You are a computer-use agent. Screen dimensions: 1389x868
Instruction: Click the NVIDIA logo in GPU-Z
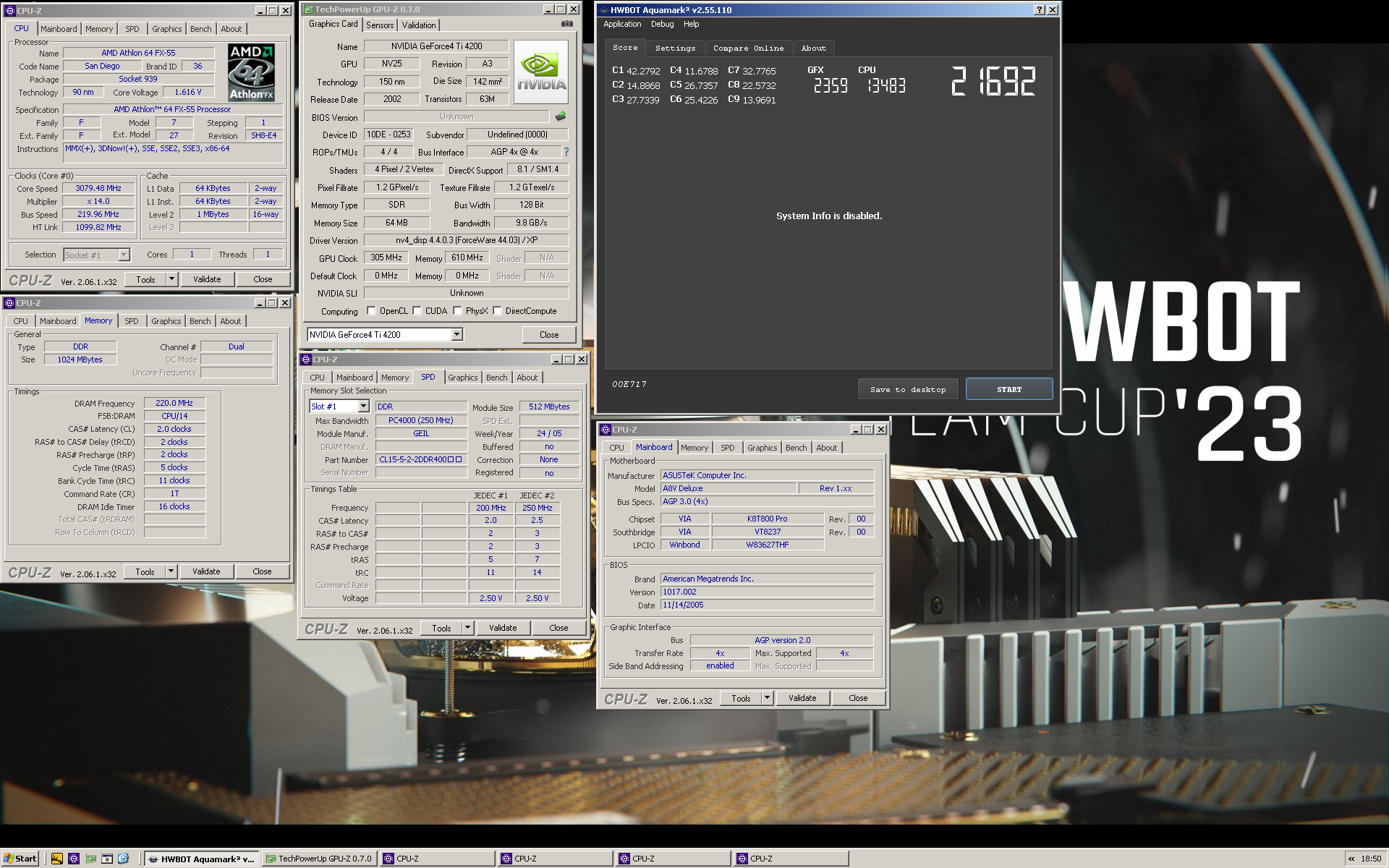[541, 72]
